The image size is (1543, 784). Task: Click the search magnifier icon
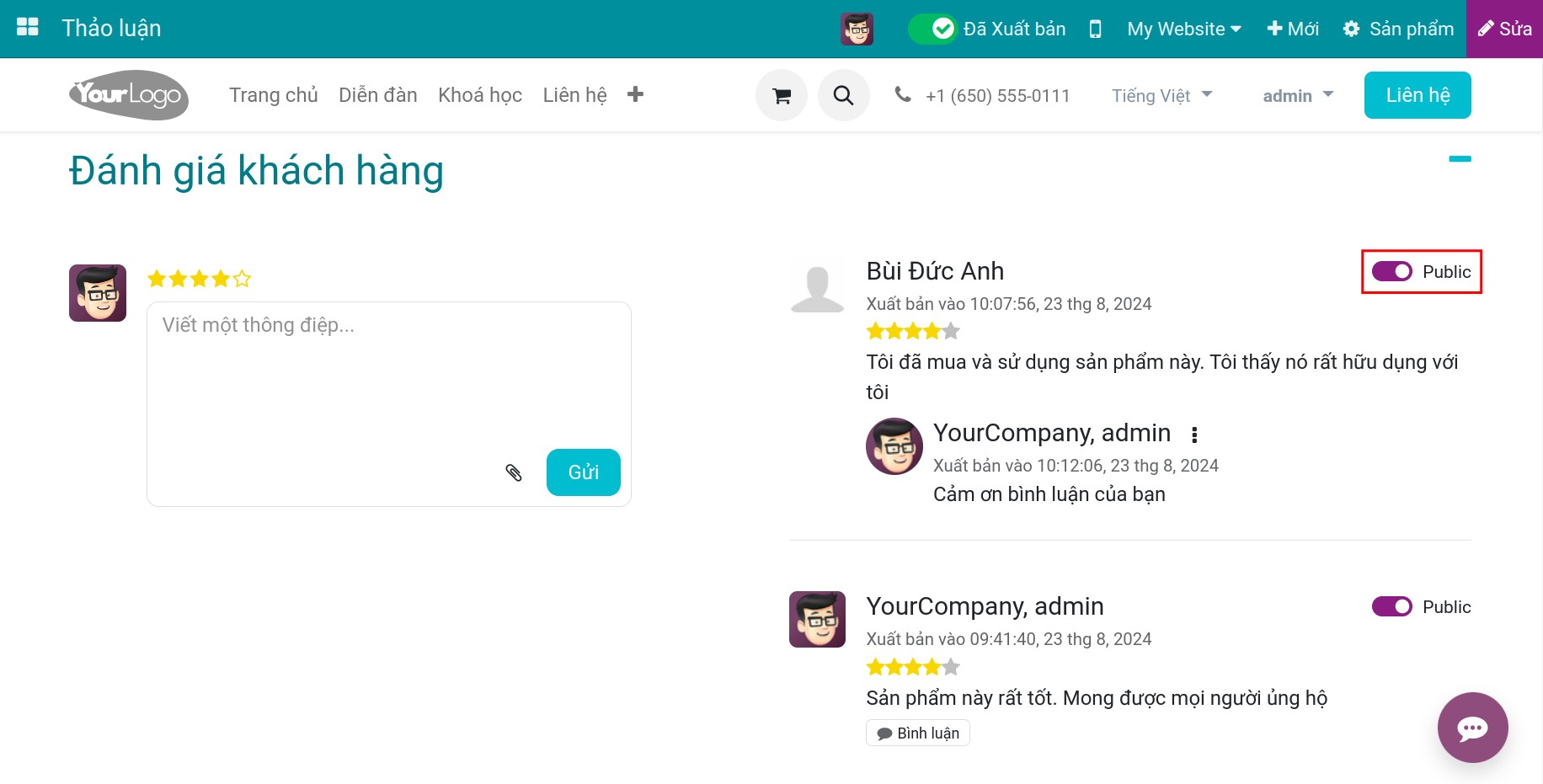tap(844, 95)
